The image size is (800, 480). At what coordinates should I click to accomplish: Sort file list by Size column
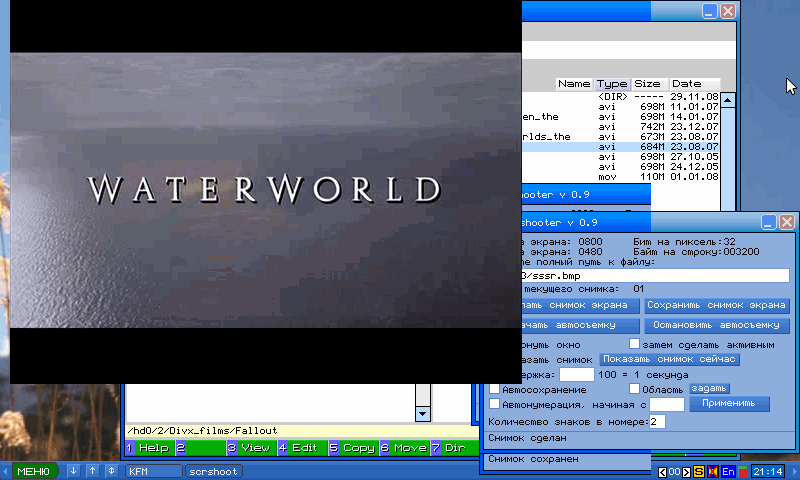tap(647, 84)
